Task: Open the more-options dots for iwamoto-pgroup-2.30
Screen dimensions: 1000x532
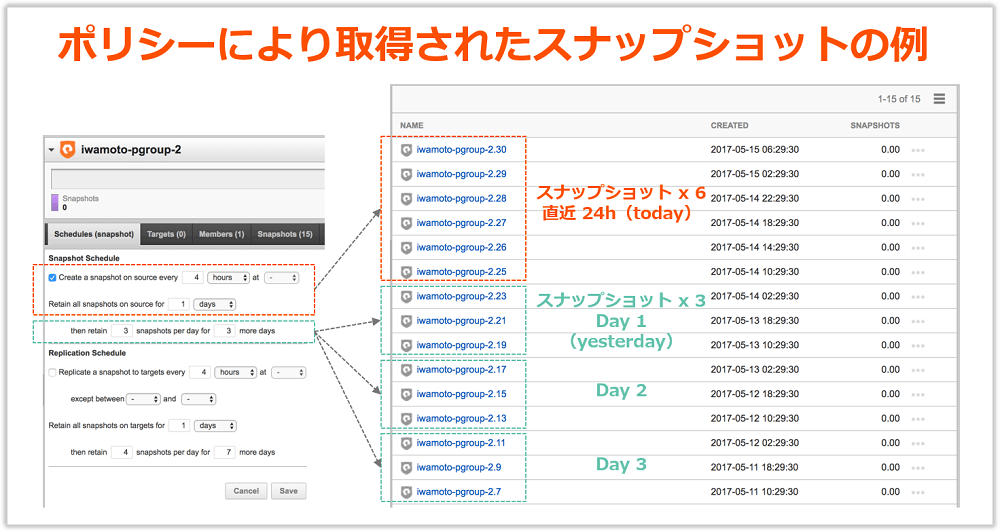Action: [918, 151]
